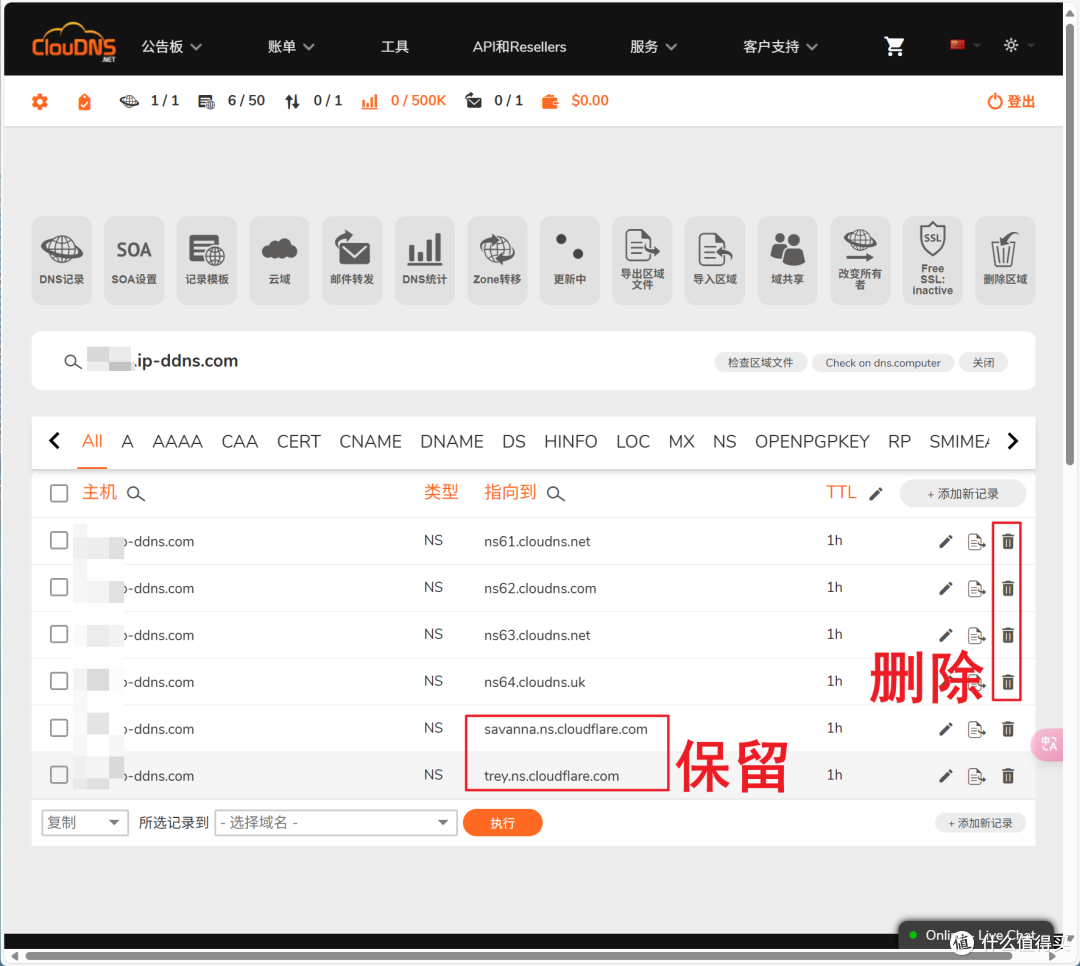Image resolution: width=1080 pixels, height=966 pixels.
Task: Delete the ns62.cloudns.com record via trash icon
Action: coord(1008,588)
